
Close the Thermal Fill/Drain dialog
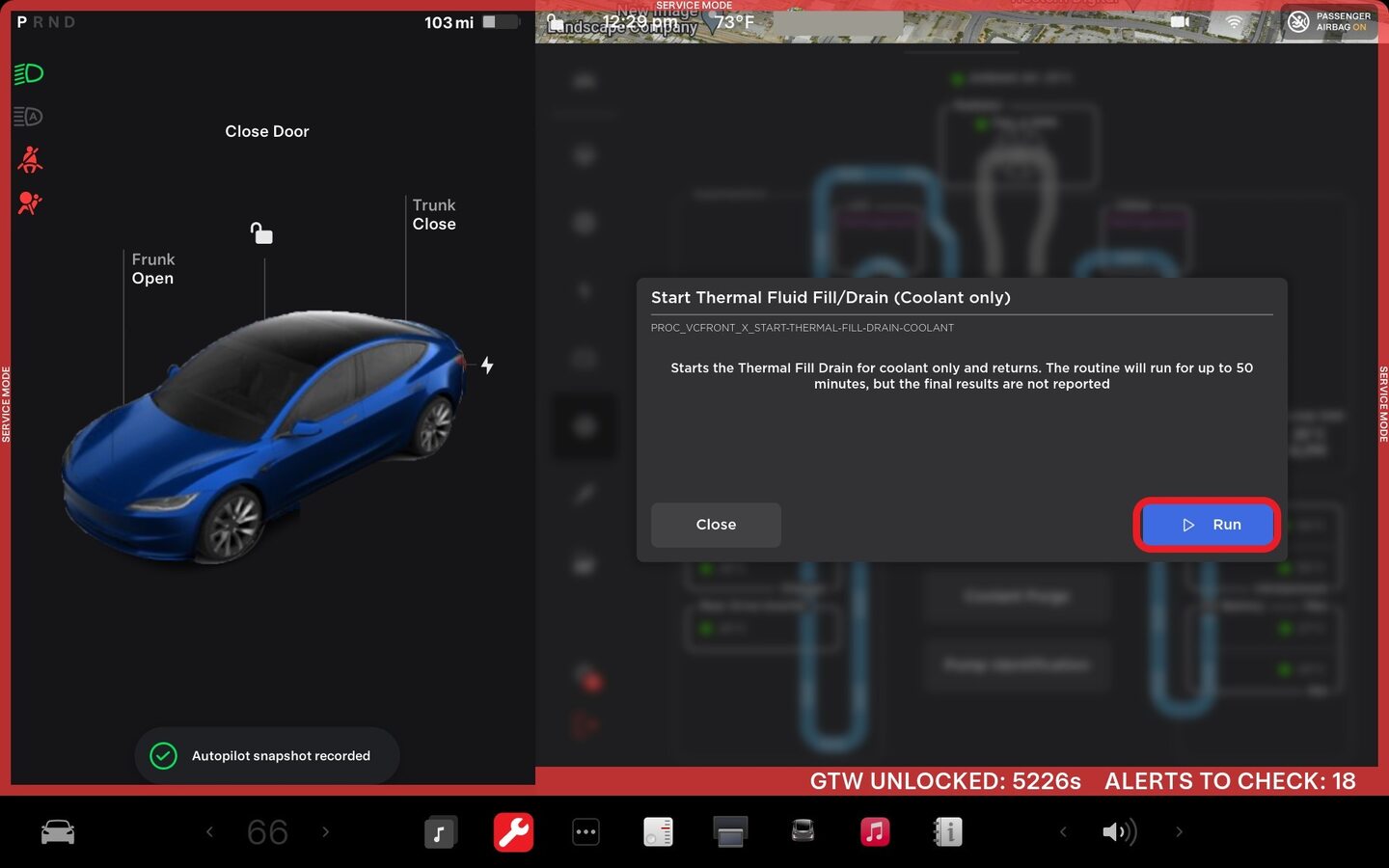tap(716, 525)
